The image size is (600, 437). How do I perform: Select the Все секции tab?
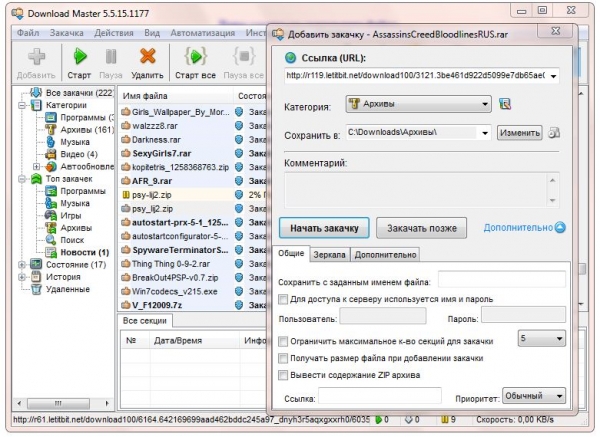(145, 321)
